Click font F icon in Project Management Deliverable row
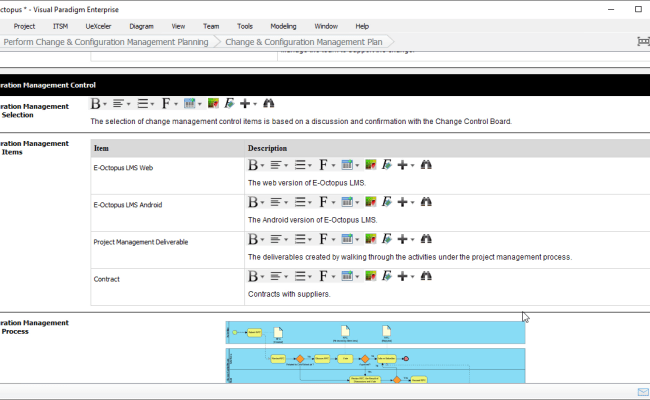Image resolution: width=650 pixels, height=400 pixels. click(323, 239)
